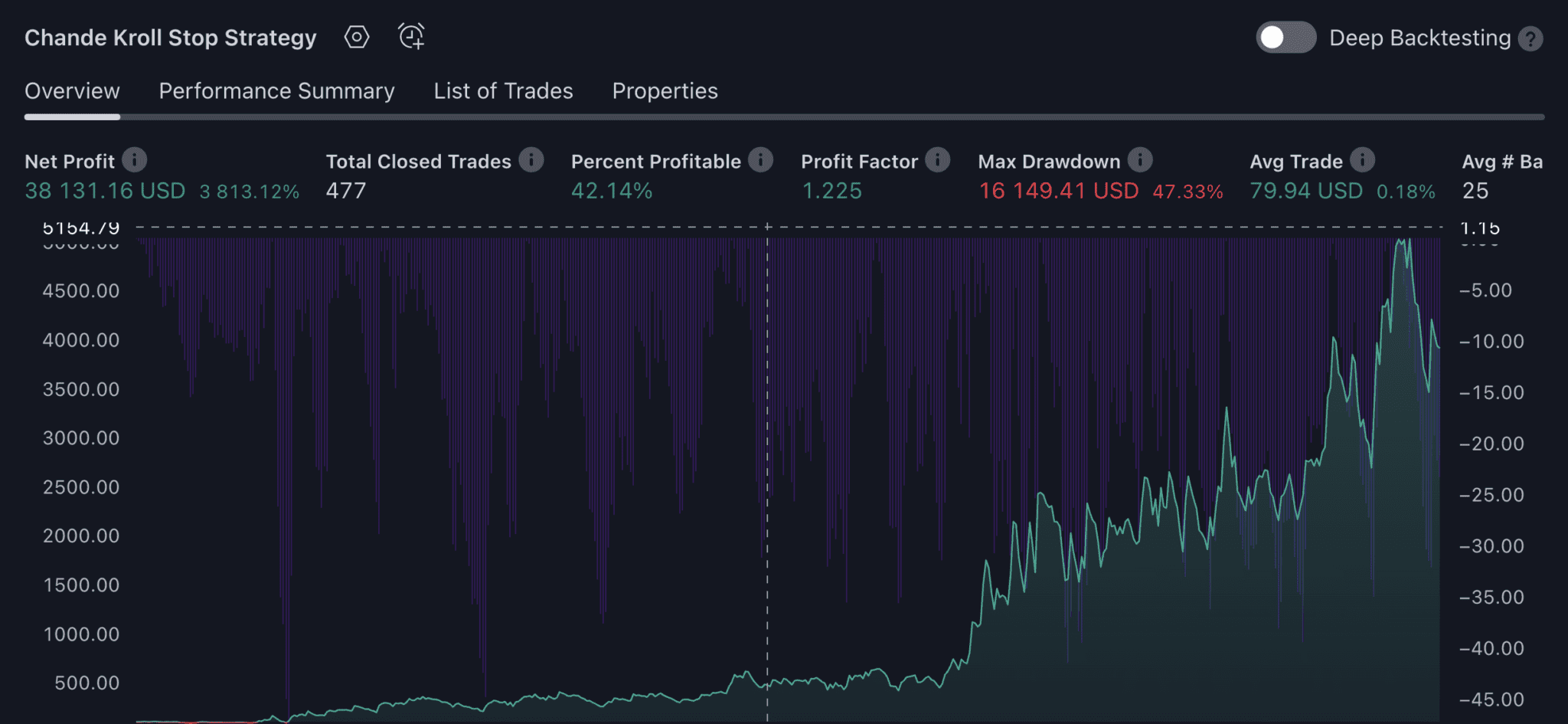This screenshot has width=1568, height=724.
Task: Return to the Overview tab
Action: [73, 90]
